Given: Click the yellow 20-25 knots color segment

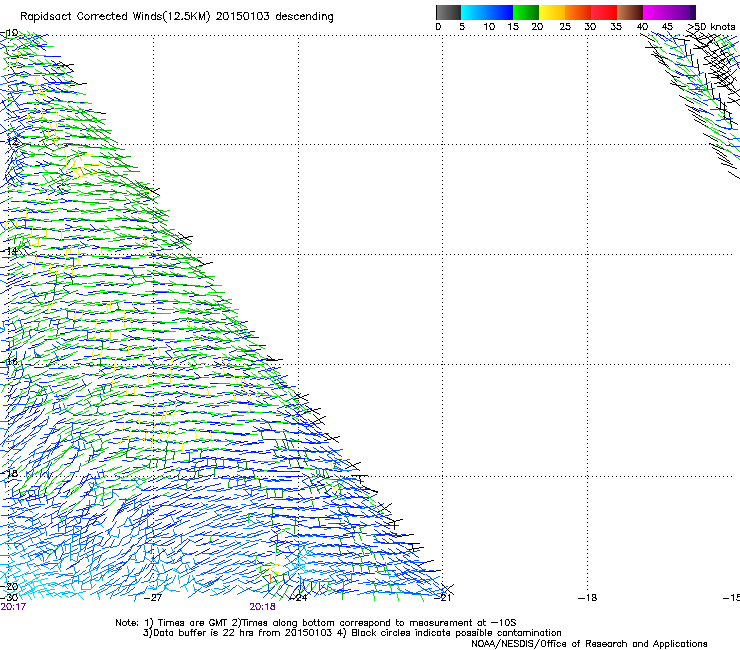Looking at the screenshot, I should click(552, 12).
